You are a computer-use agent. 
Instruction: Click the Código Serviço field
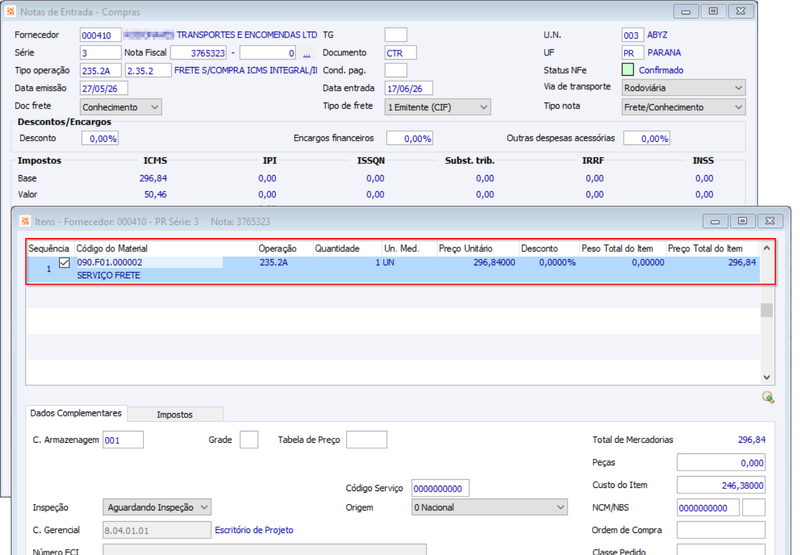click(440, 488)
